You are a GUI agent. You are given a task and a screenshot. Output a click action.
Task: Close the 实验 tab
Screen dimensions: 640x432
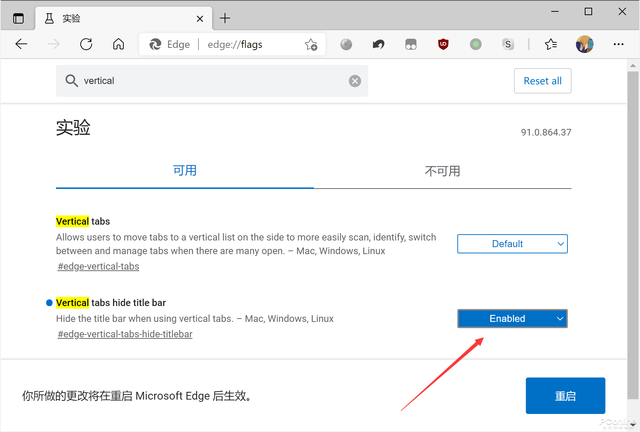coord(200,19)
